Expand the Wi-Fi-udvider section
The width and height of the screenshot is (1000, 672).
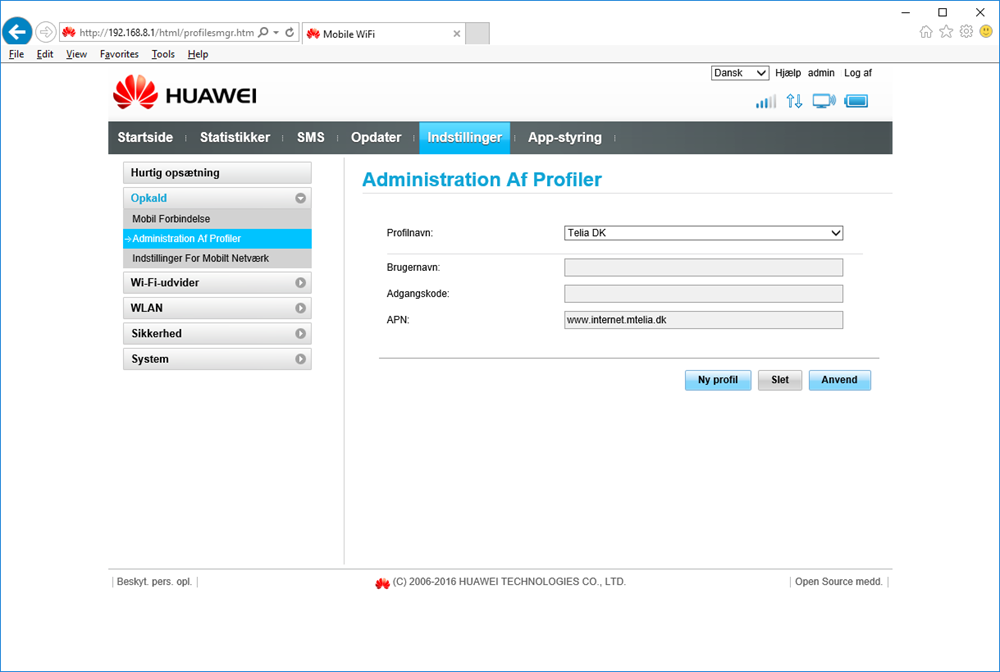(217, 282)
